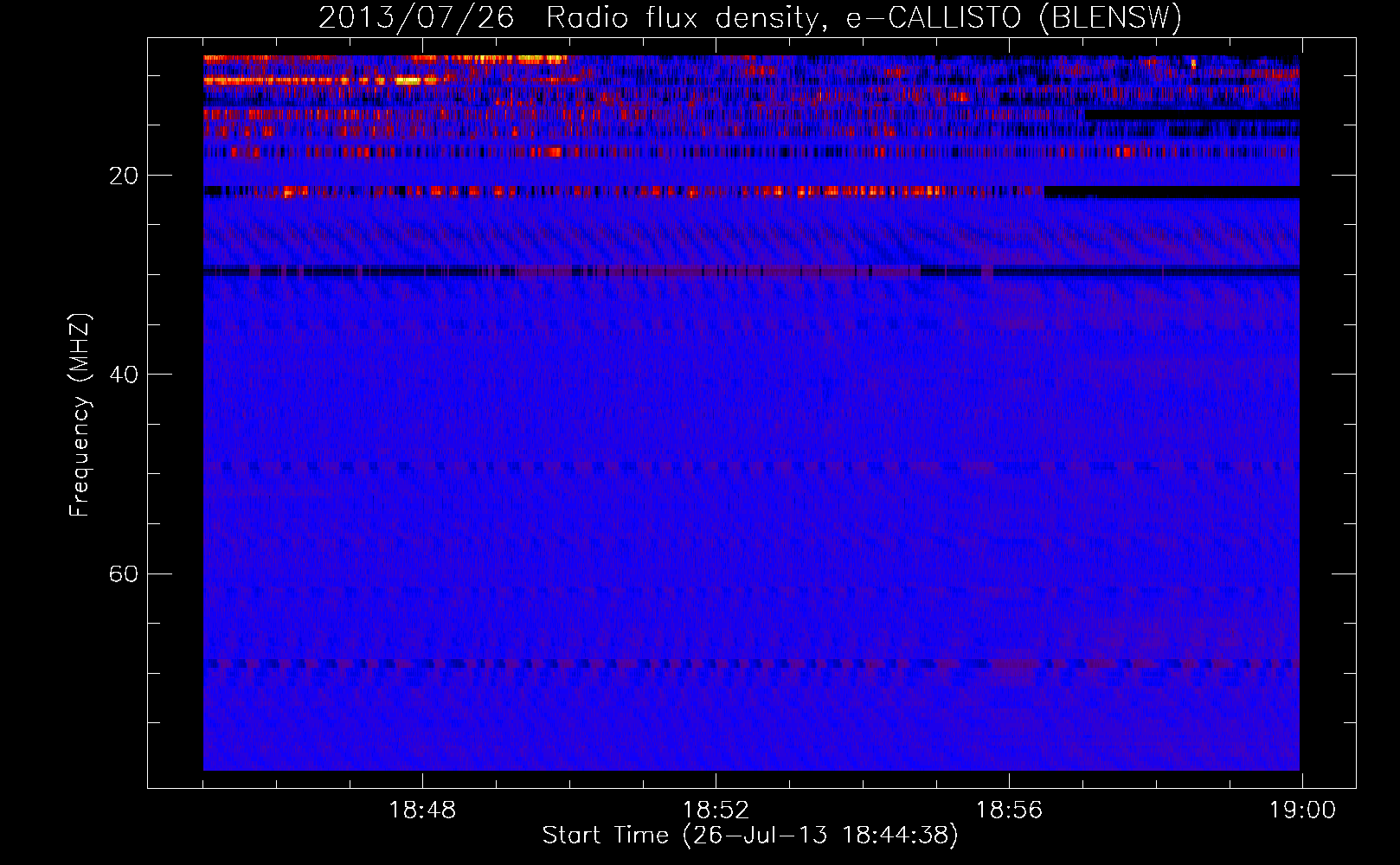The height and width of the screenshot is (865, 1400).
Task: Click the 'Frequency (MHZ)' axis label
Action: [80, 415]
